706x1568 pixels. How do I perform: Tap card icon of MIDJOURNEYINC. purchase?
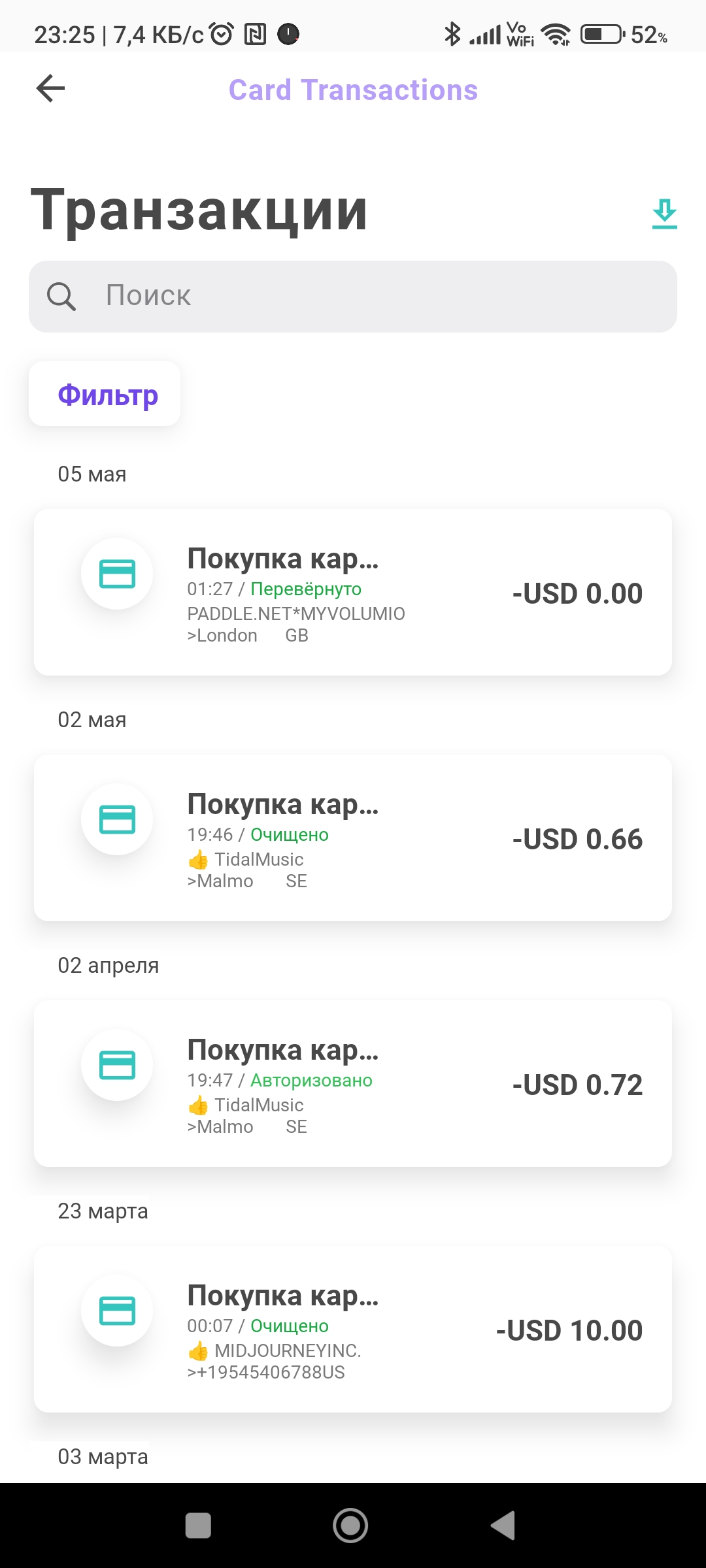click(x=117, y=1311)
